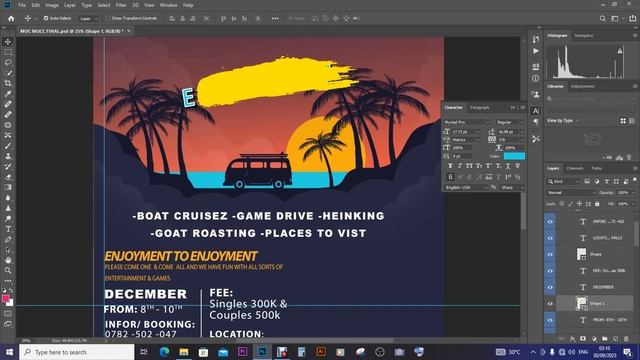Image resolution: width=640 pixels, height=360 pixels.
Task: Open the font style Regular dropdown
Action: [x=509, y=122]
